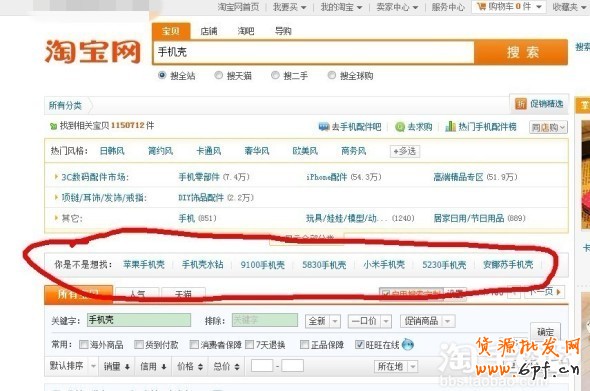Open 手机零部件 category link

pyautogui.click(x=199, y=177)
